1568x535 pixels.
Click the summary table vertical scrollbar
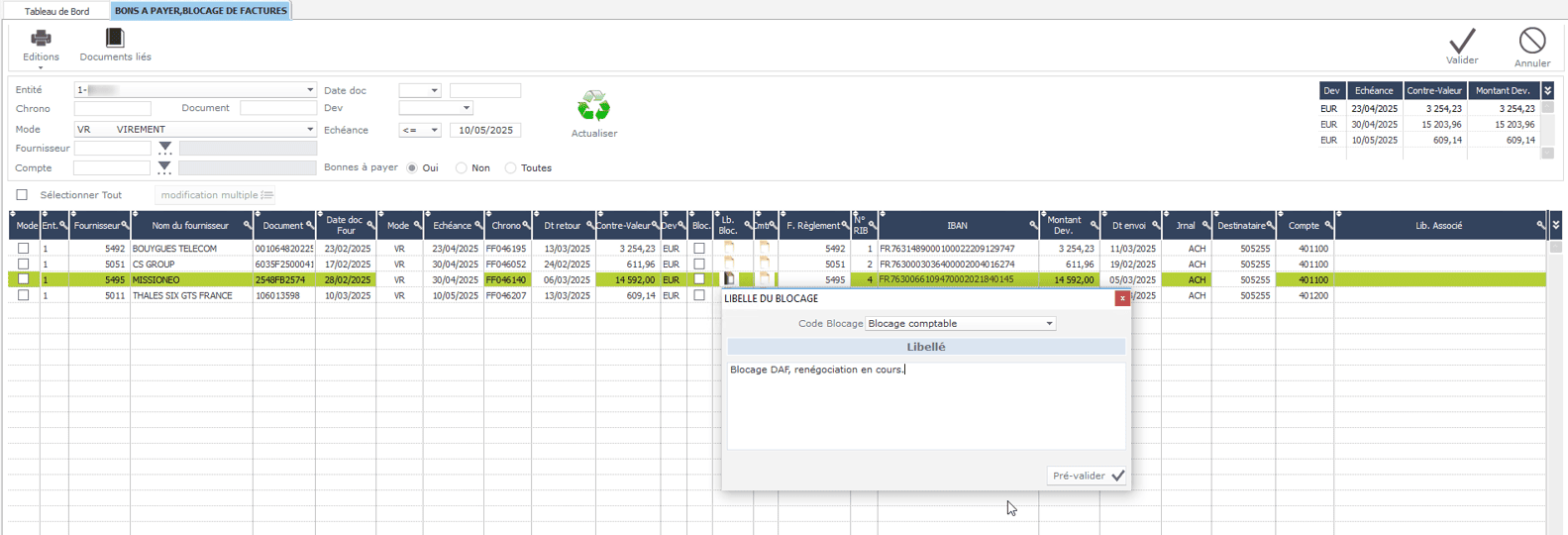[x=1548, y=130]
